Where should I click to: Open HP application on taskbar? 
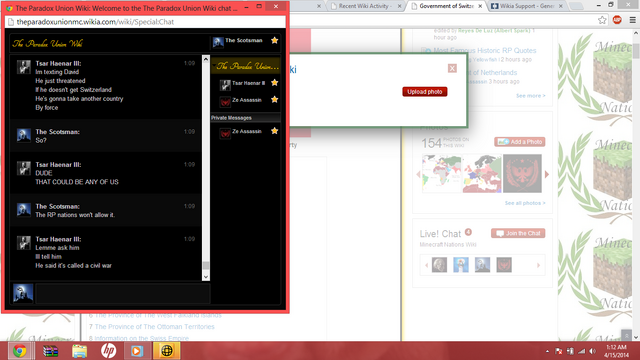108,351
